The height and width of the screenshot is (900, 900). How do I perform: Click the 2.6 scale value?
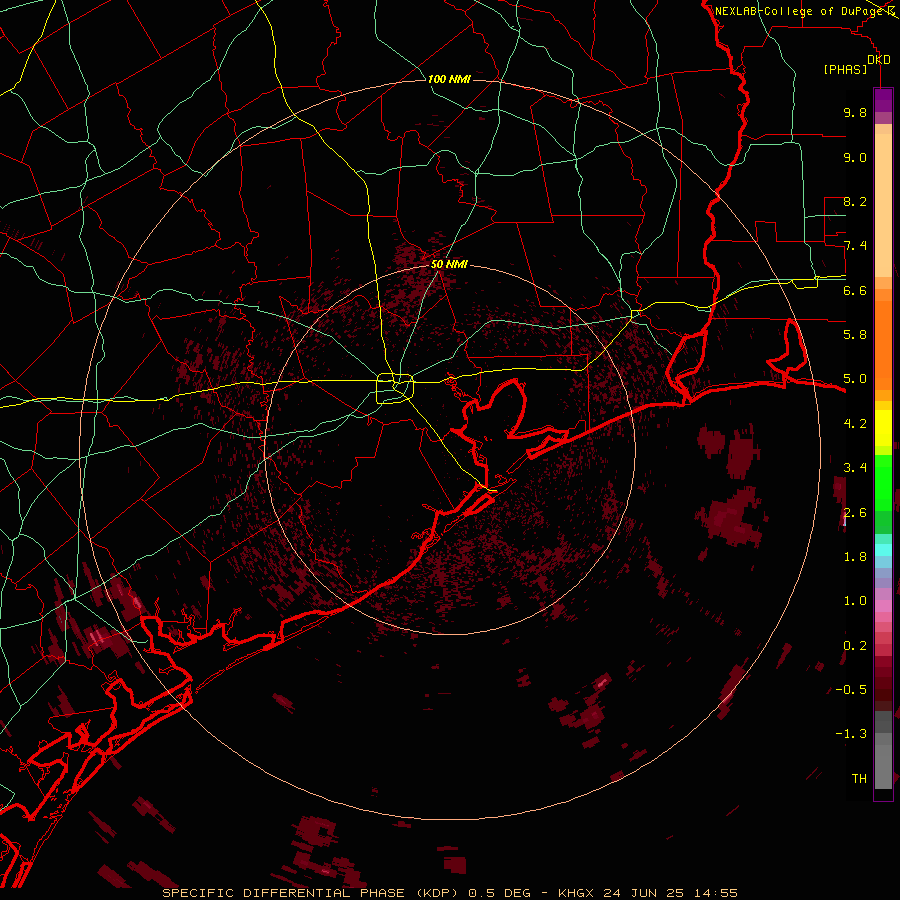(855, 513)
